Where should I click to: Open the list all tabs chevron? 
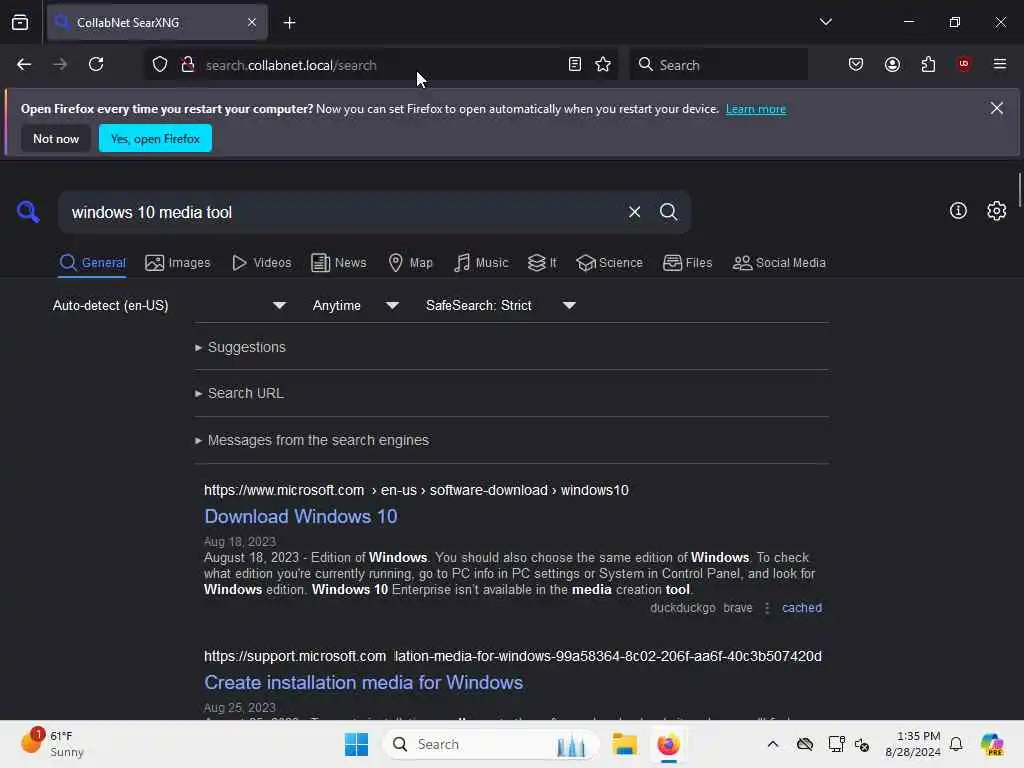[x=825, y=22]
